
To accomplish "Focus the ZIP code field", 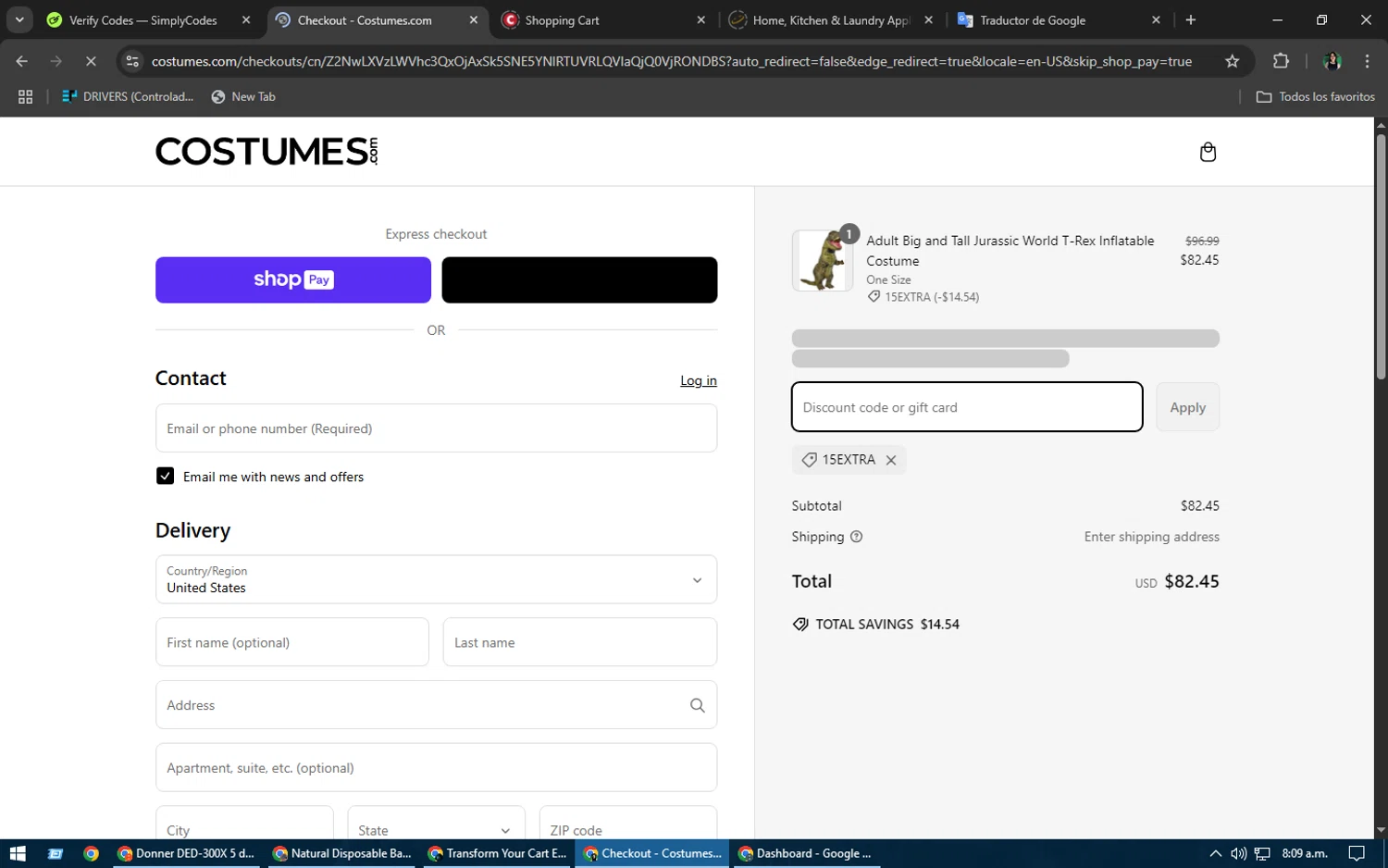I will tap(628, 824).
